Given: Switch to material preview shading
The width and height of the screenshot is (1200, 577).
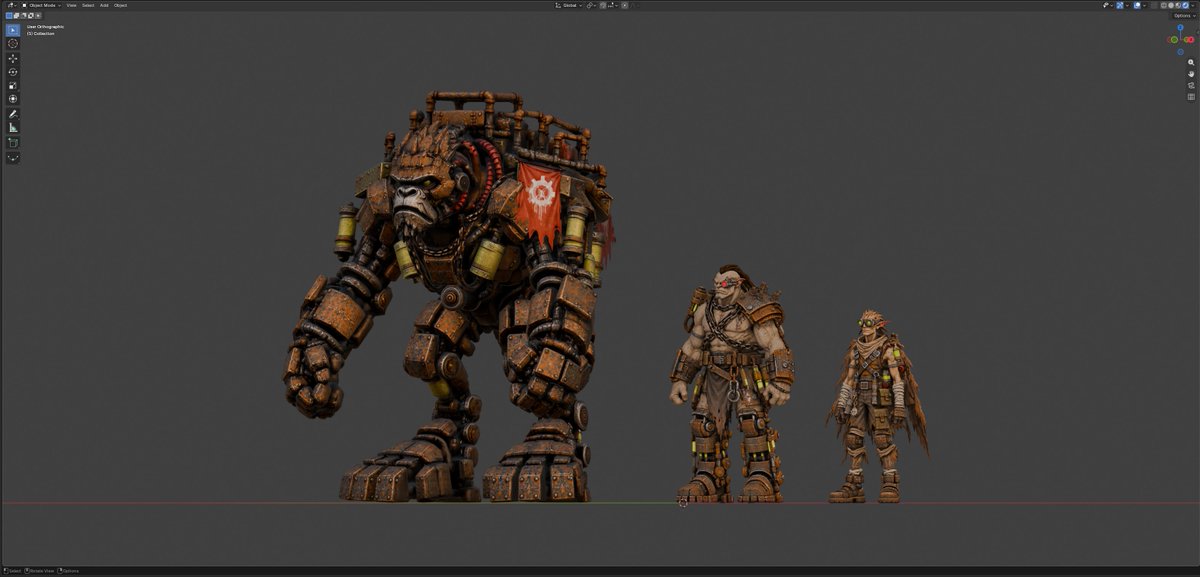Looking at the screenshot, I should [x=1178, y=6].
